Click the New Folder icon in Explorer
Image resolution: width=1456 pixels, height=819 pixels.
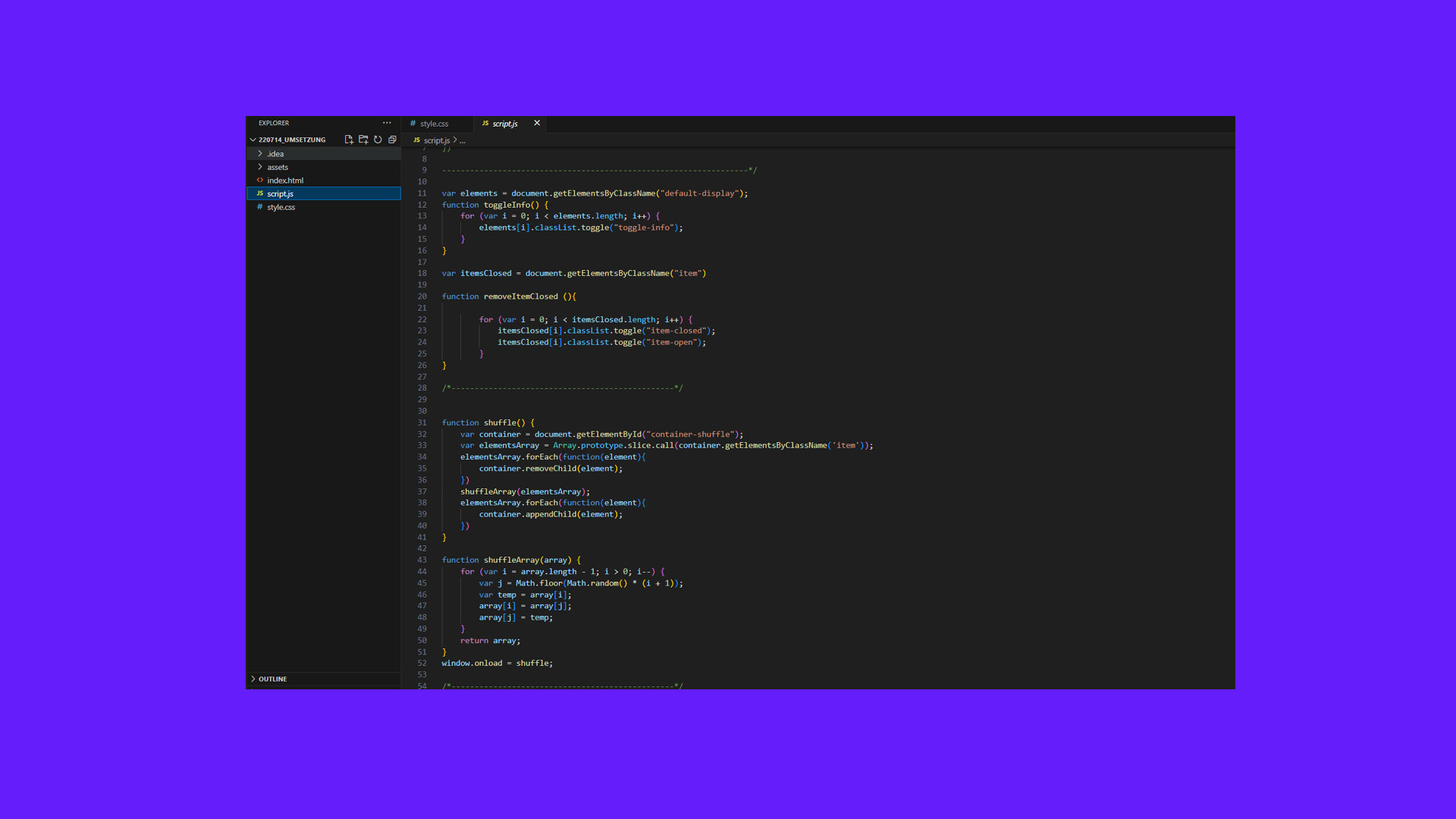click(x=363, y=140)
